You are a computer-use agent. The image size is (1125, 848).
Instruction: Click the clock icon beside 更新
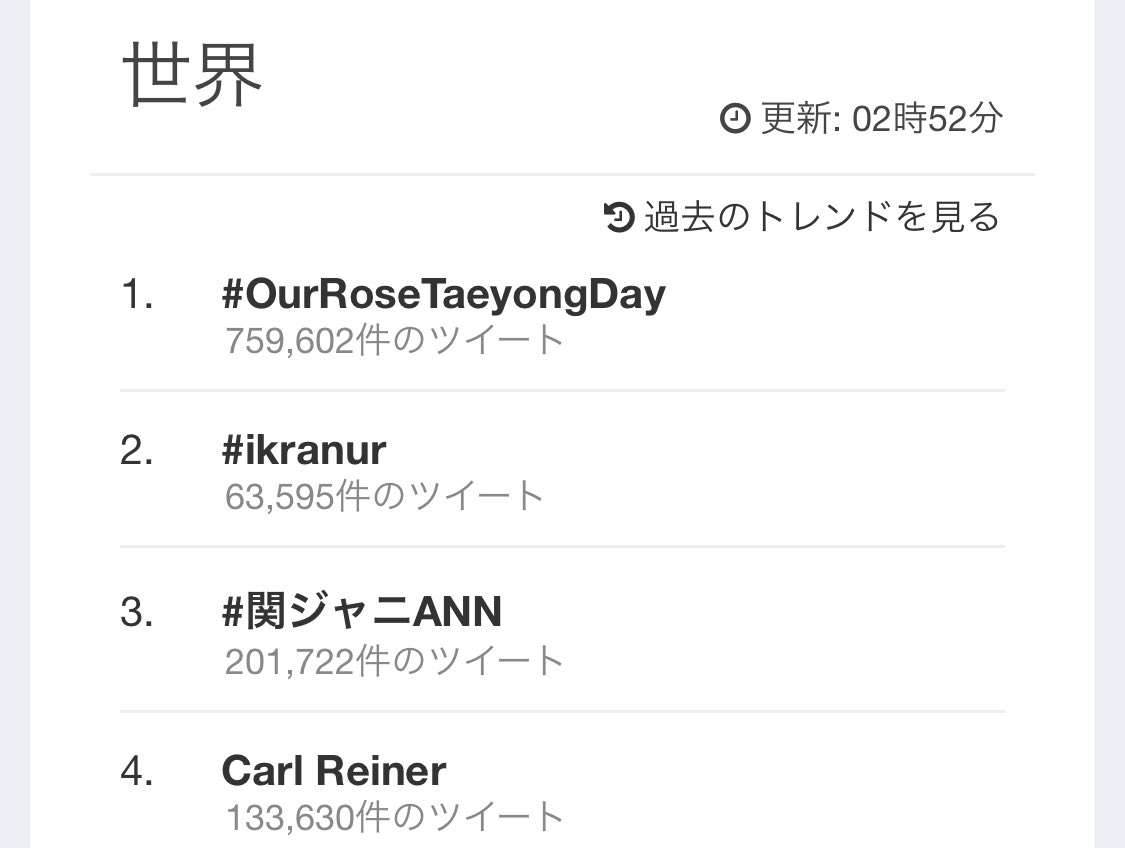pyautogui.click(x=734, y=118)
